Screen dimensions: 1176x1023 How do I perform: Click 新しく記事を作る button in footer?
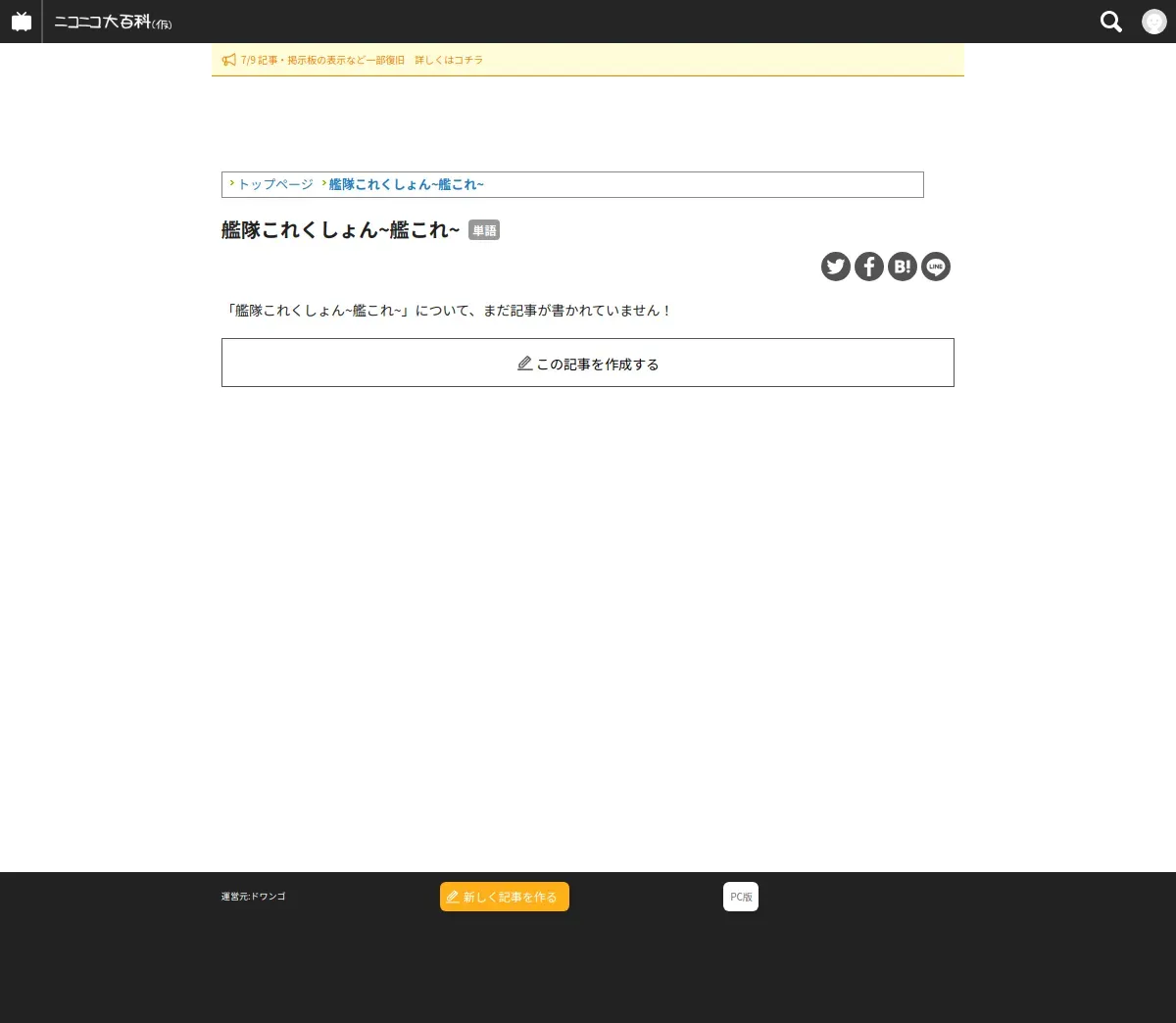coord(505,897)
